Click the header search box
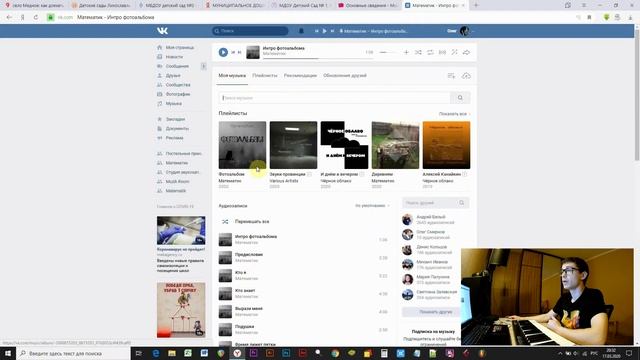The width and height of the screenshot is (640, 360). click(250, 31)
